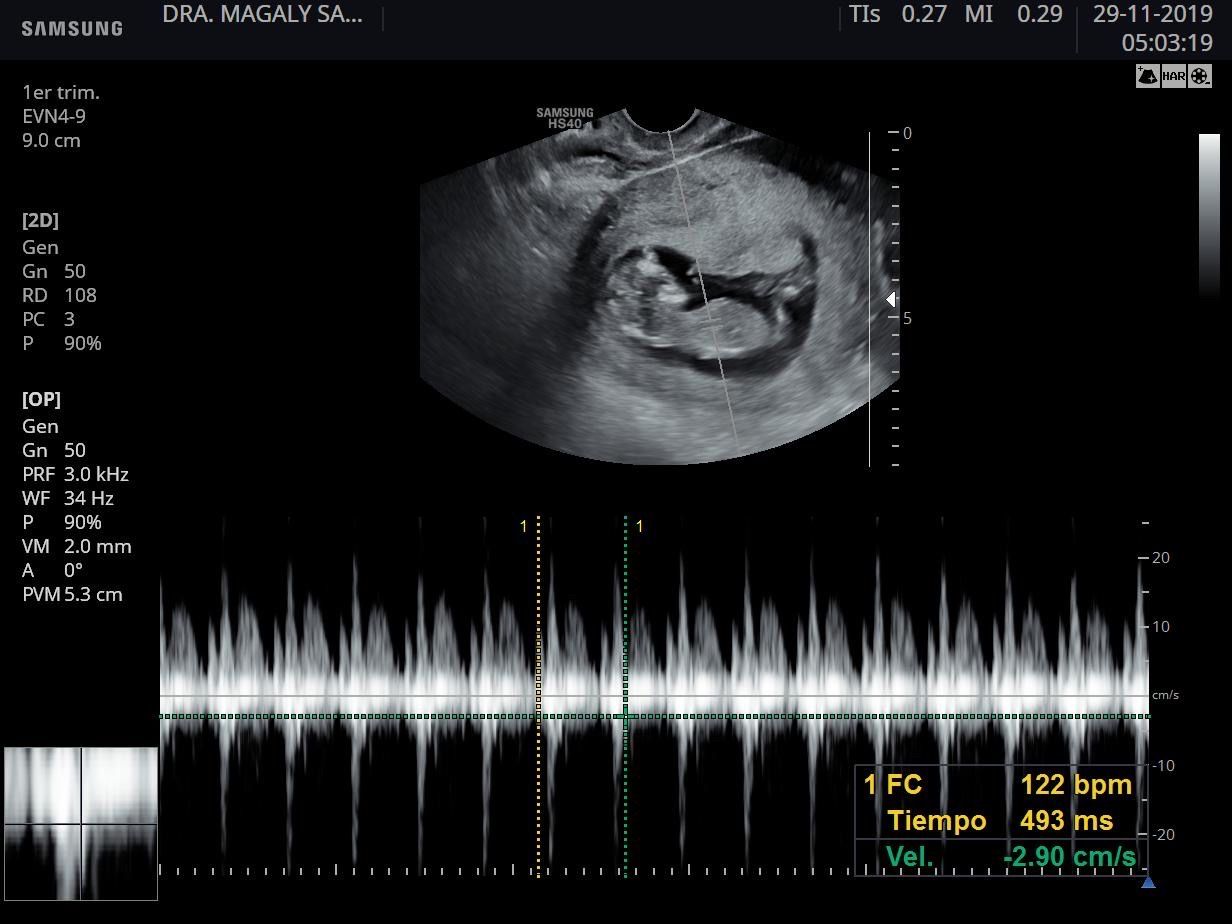Select the Tiempo 493 ms result row
This screenshot has width=1232, height=924.
coord(998,821)
